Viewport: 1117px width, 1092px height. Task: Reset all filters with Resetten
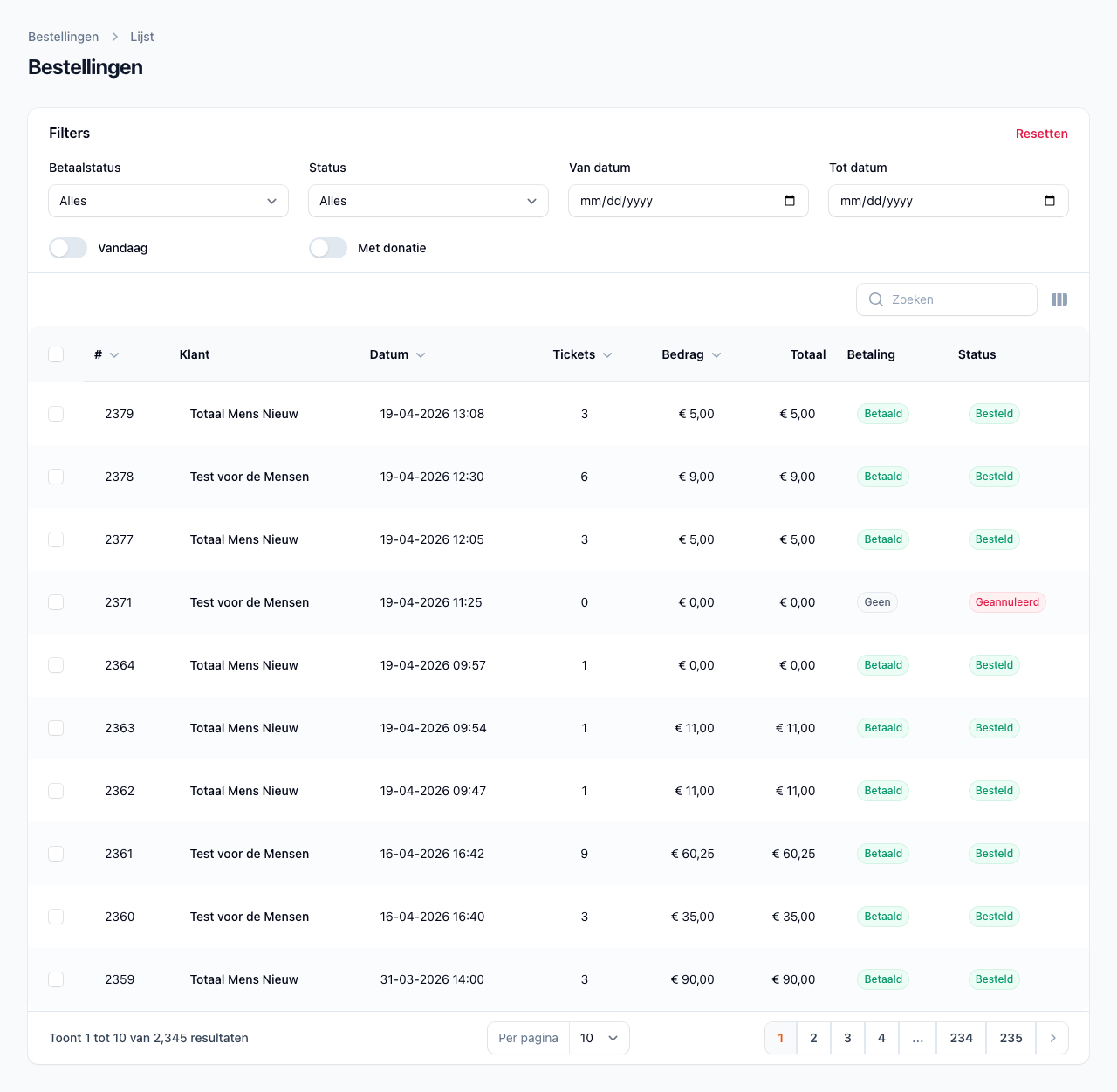coord(1041,134)
